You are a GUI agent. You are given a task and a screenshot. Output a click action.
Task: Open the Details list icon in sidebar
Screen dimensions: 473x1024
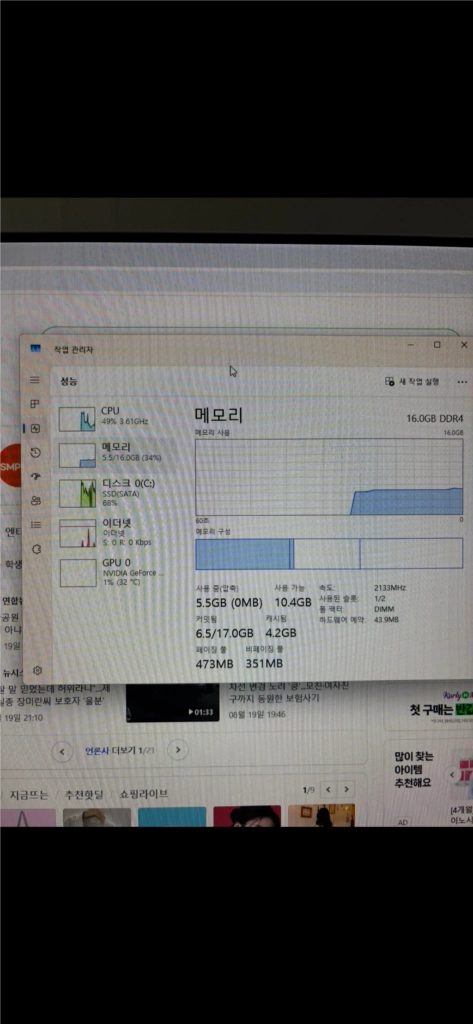tap(36, 524)
